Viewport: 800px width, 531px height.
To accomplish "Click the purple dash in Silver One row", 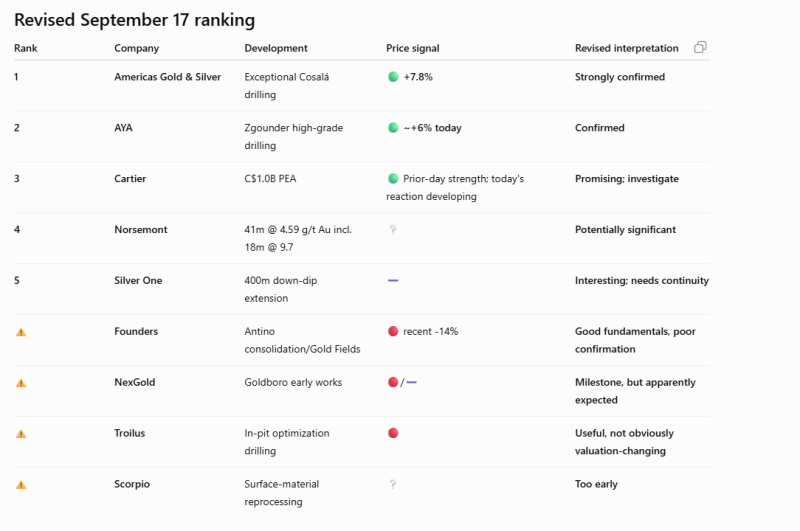I will (393, 281).
